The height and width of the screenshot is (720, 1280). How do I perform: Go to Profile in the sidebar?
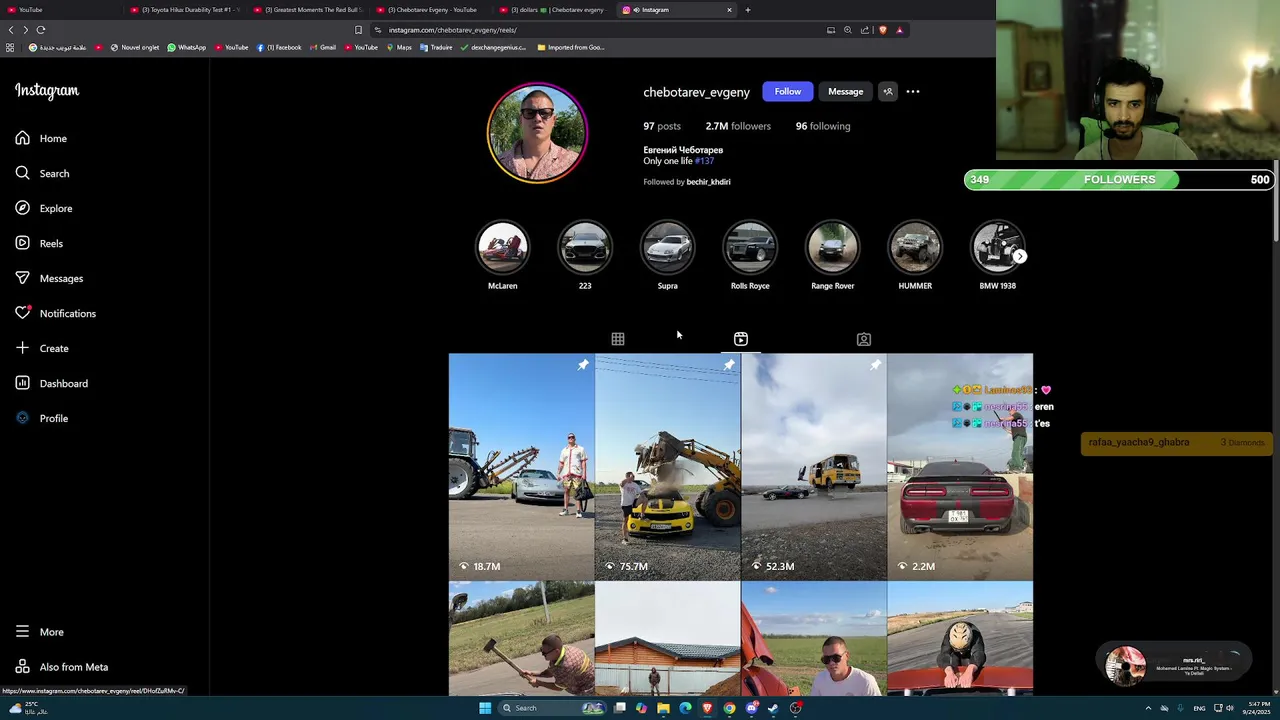[x=41, y=418]
